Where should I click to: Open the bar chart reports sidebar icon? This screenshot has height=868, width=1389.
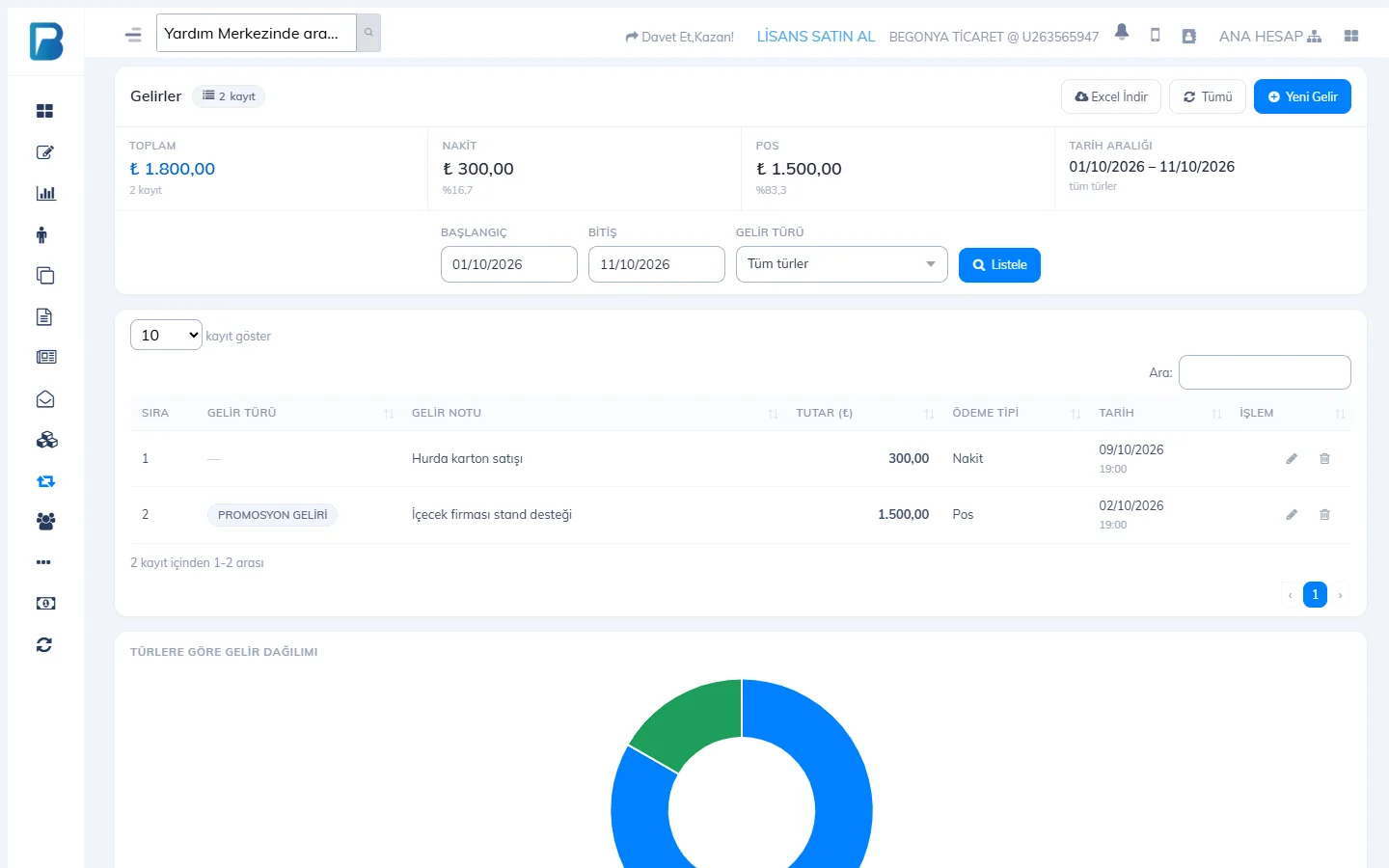(x=45, y=193)
